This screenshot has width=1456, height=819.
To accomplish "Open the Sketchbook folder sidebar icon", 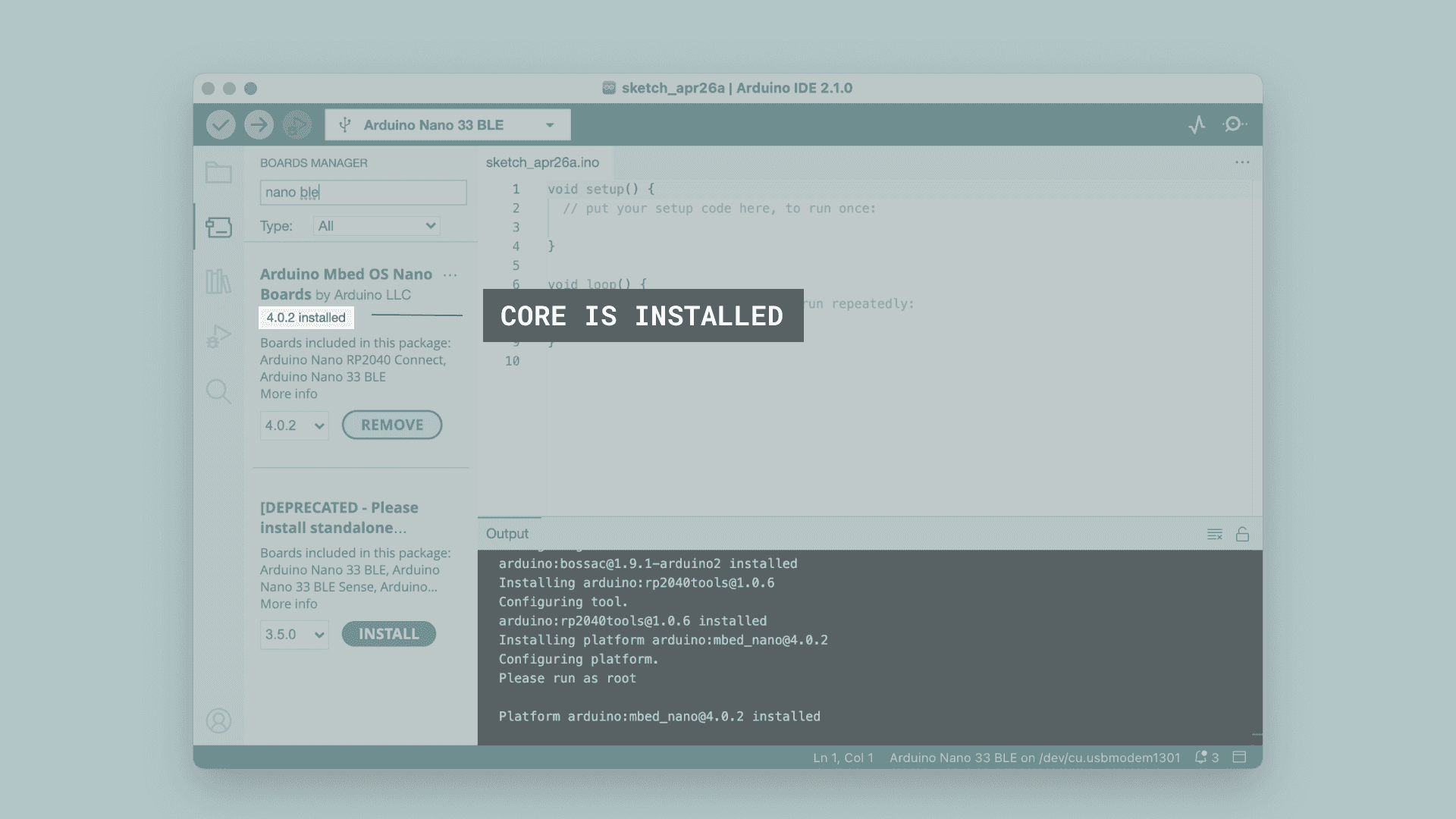I will pos(218,173).
